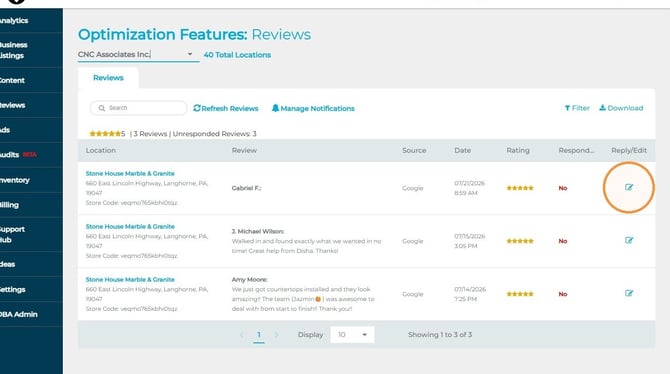Screen dimensions: 670x374
Task: Select the Reviews tab
Action: [108, 78]
